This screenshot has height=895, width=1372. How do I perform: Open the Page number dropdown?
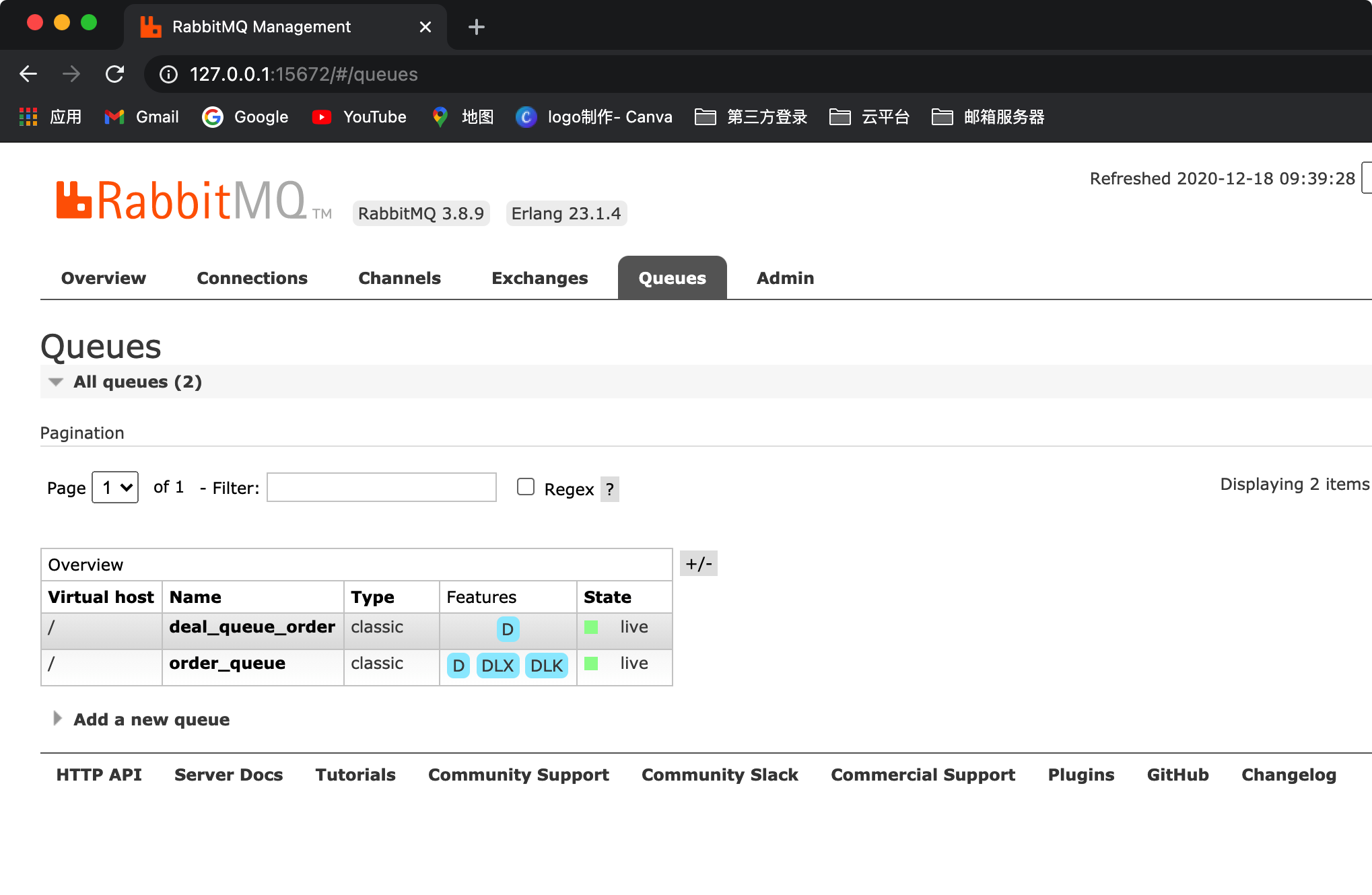[x=115, y=487]
